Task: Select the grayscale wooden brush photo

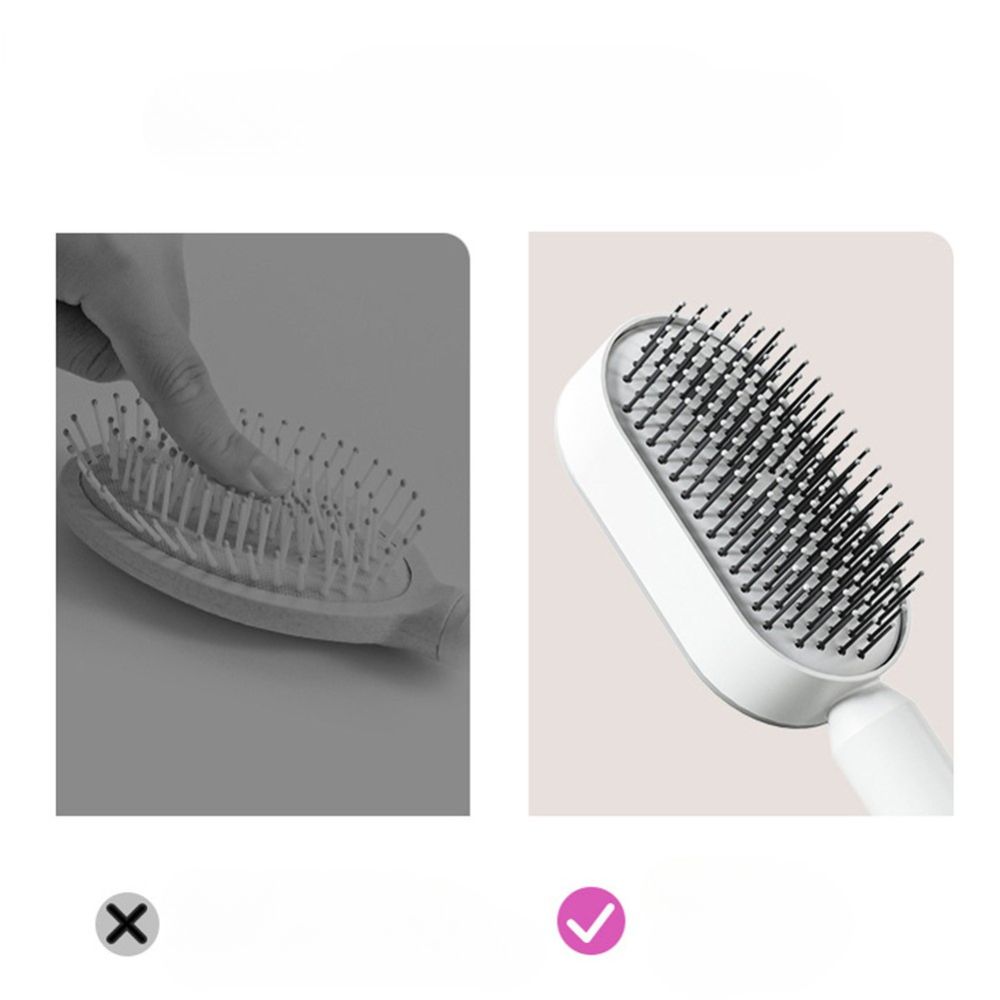Action: click(x=263, y=524)
